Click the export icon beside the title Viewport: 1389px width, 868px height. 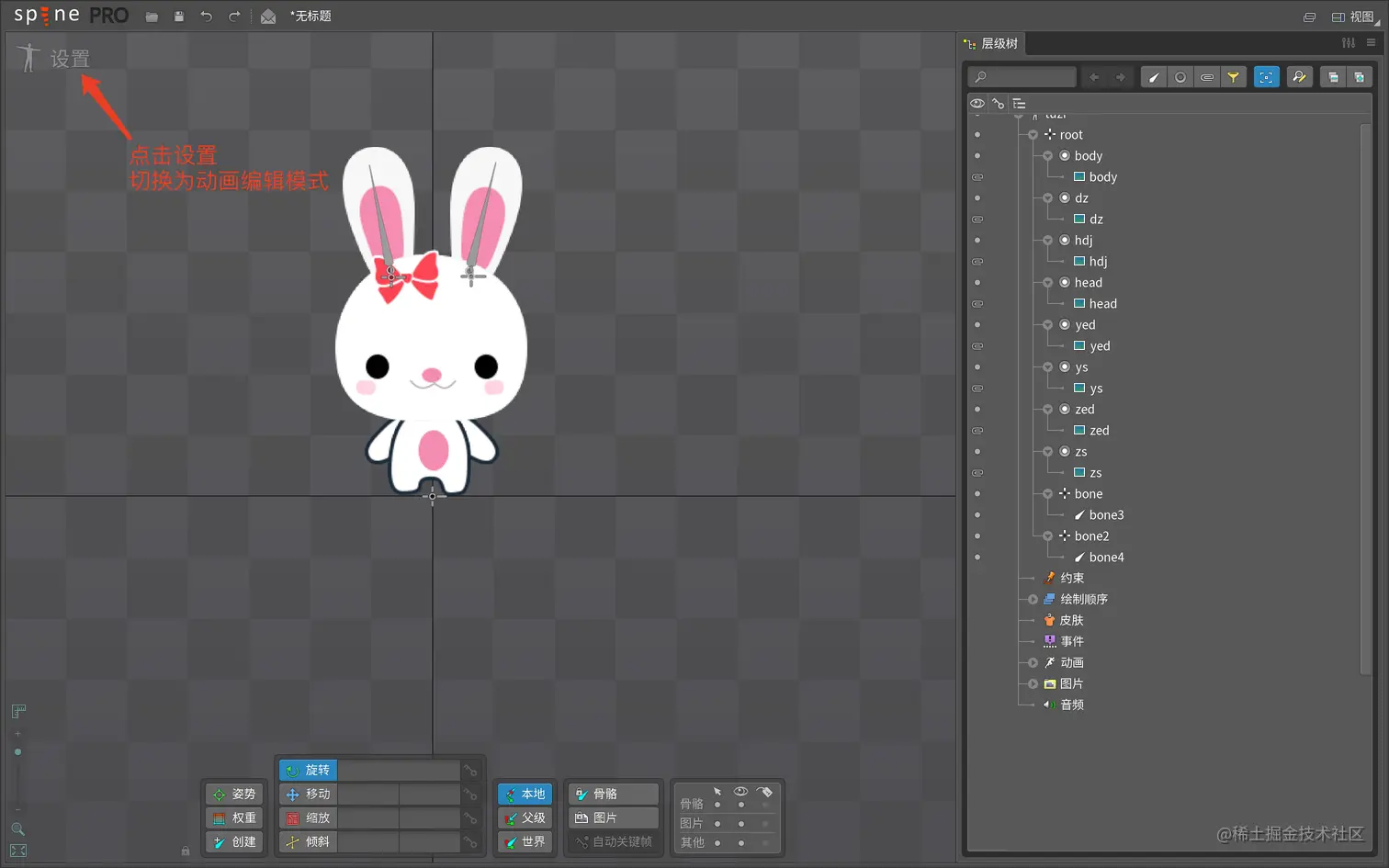pyautogui.click(x=268, y=17)
